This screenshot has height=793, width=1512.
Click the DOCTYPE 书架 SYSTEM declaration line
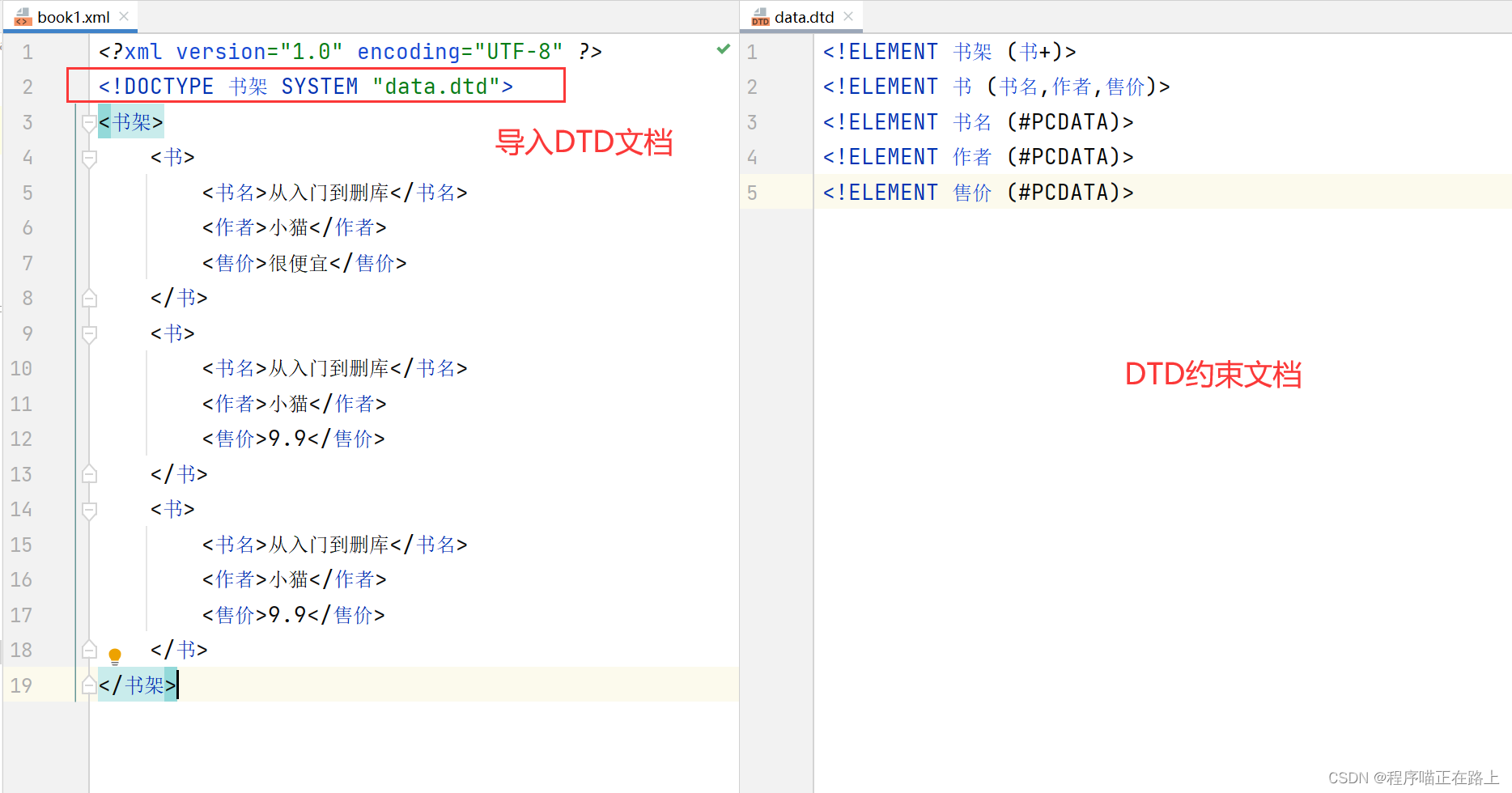coord(306,87)
